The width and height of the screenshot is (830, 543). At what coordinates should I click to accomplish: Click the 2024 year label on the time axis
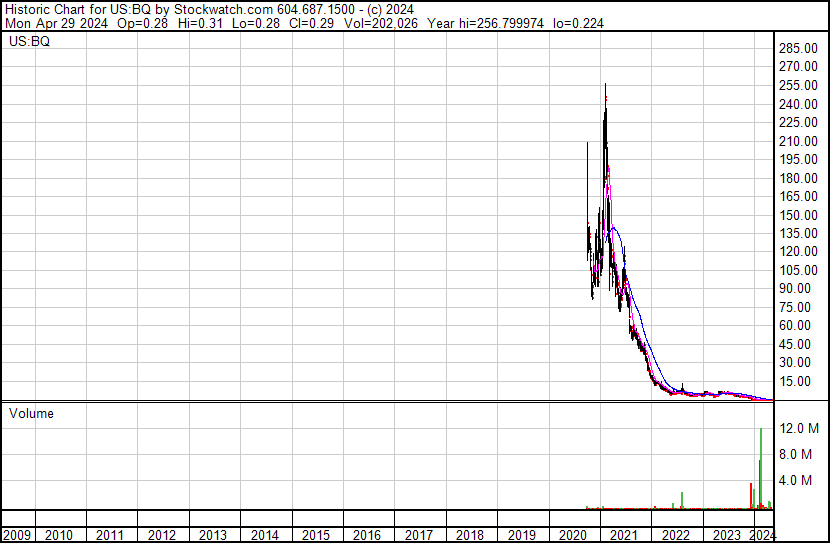(763, 535)
